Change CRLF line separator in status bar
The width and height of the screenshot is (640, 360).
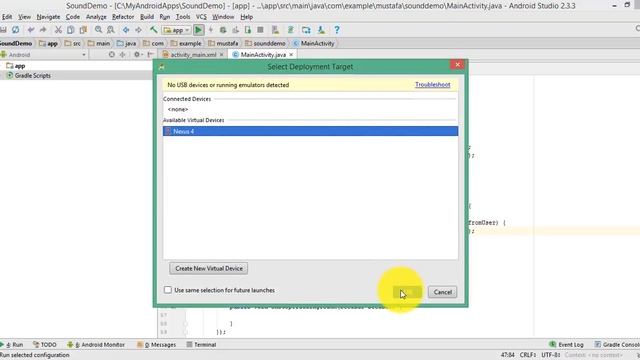[x=528, y=355]
